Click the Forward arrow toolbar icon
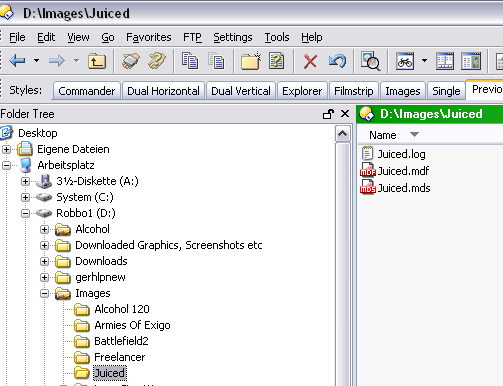Screen dimensions: 503x386 (x=57, y=61)
